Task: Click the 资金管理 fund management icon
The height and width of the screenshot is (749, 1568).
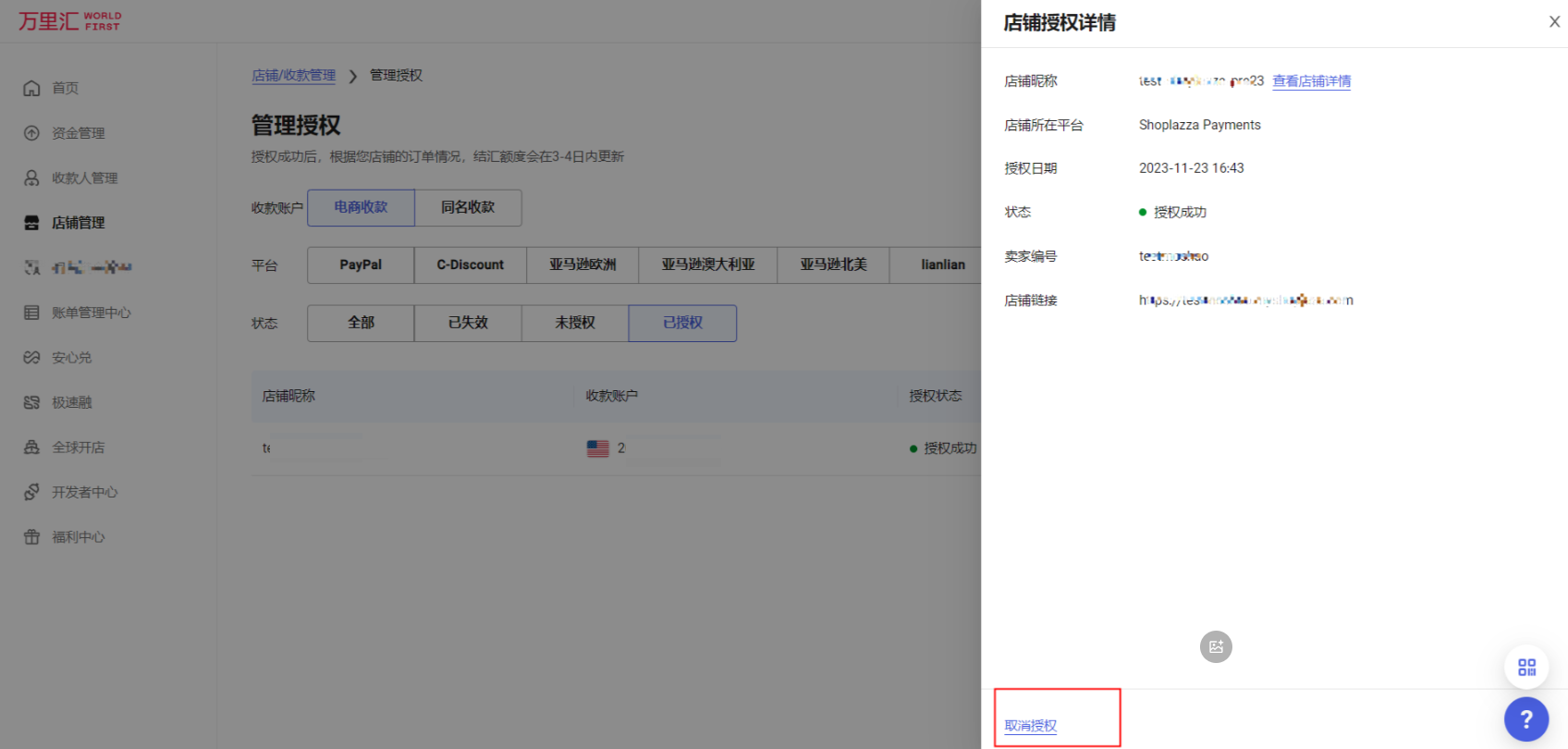Action: point(31,133)
